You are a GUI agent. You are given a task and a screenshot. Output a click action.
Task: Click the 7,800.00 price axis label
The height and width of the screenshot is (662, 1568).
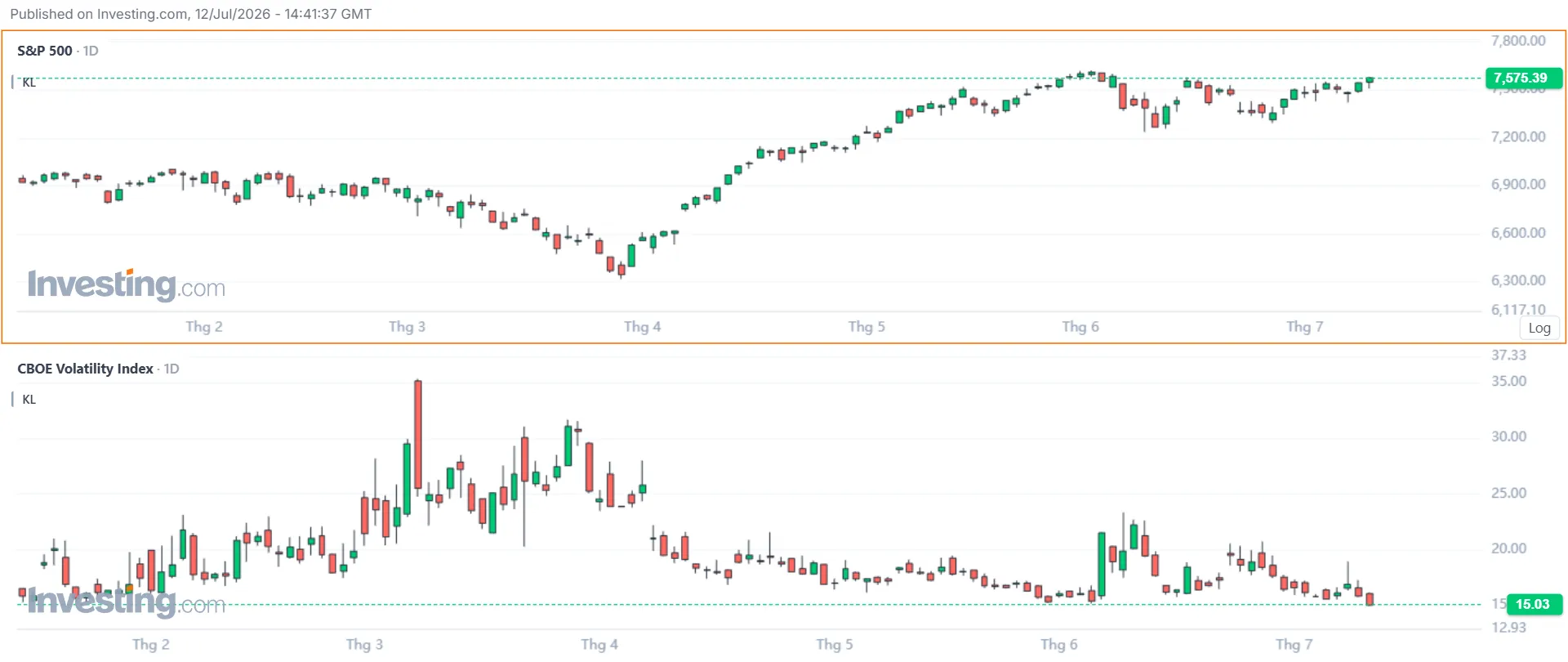(x=1518, y=41)
